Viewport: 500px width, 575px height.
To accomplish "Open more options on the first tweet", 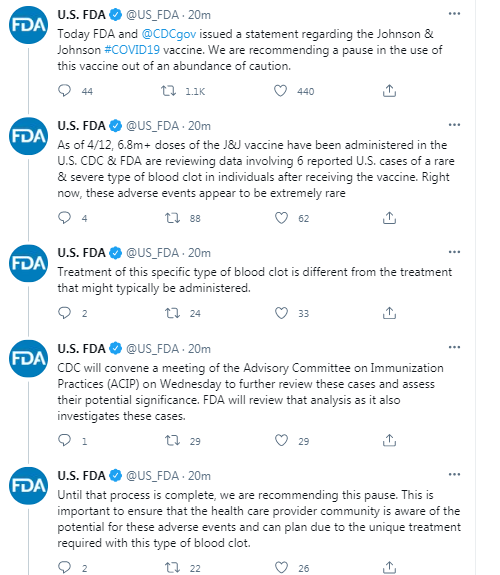I will 454,14.
